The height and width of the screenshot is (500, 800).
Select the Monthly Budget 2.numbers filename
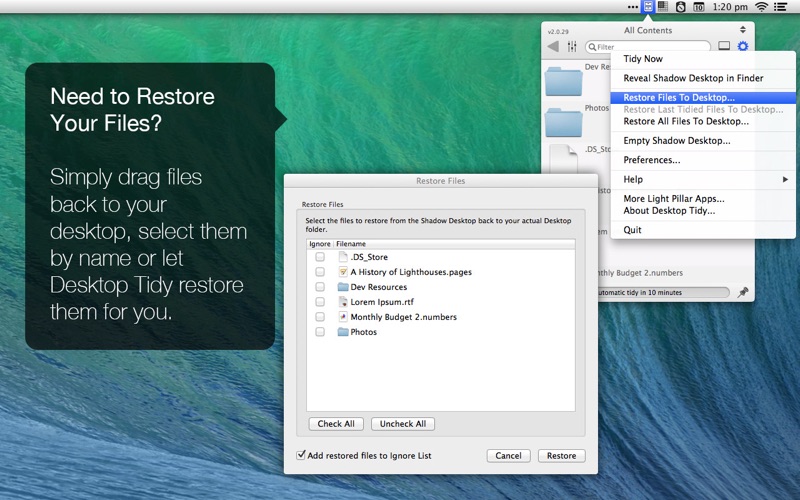coord(404,317)
